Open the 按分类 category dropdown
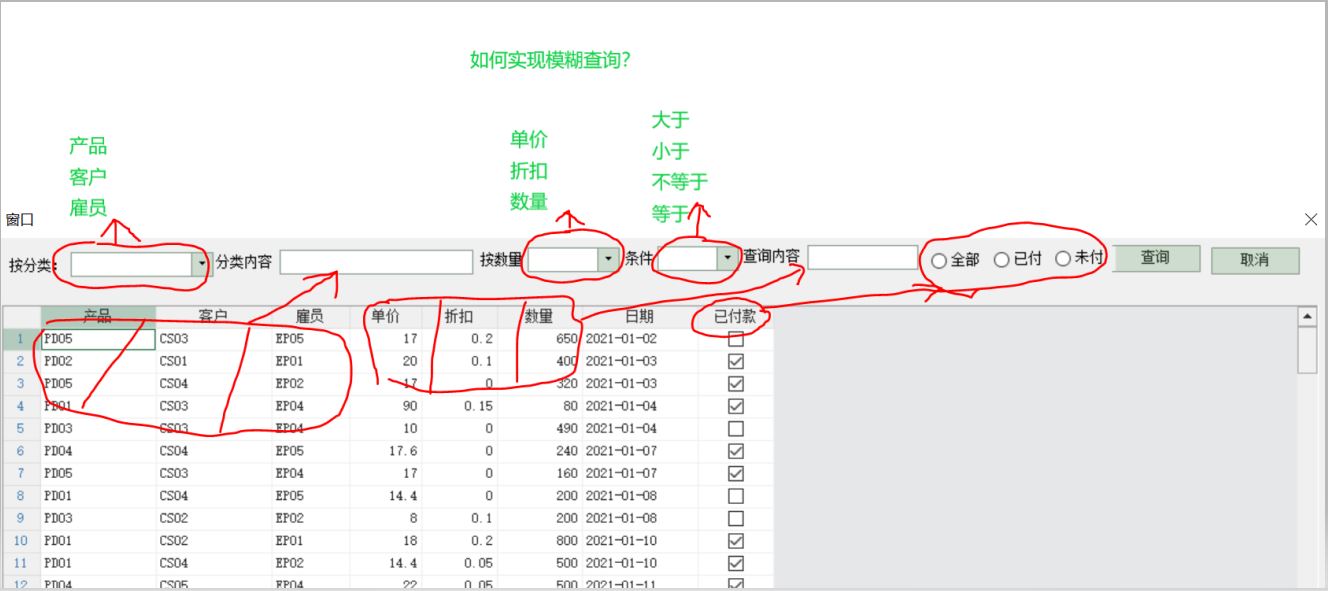The width and height of the screenshot is (1328, 591). 201,263
